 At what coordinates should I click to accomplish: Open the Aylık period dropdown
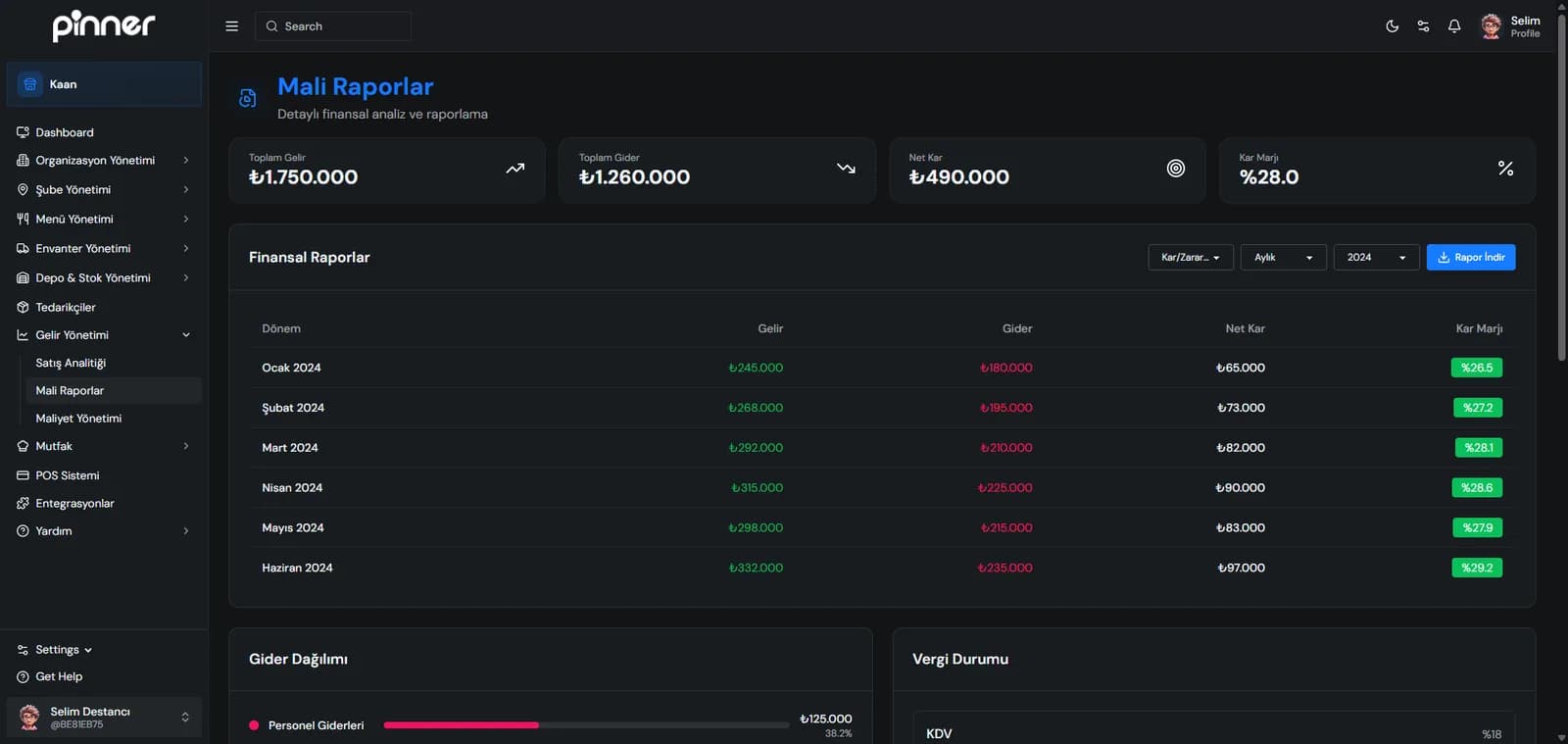[1283, 258]
